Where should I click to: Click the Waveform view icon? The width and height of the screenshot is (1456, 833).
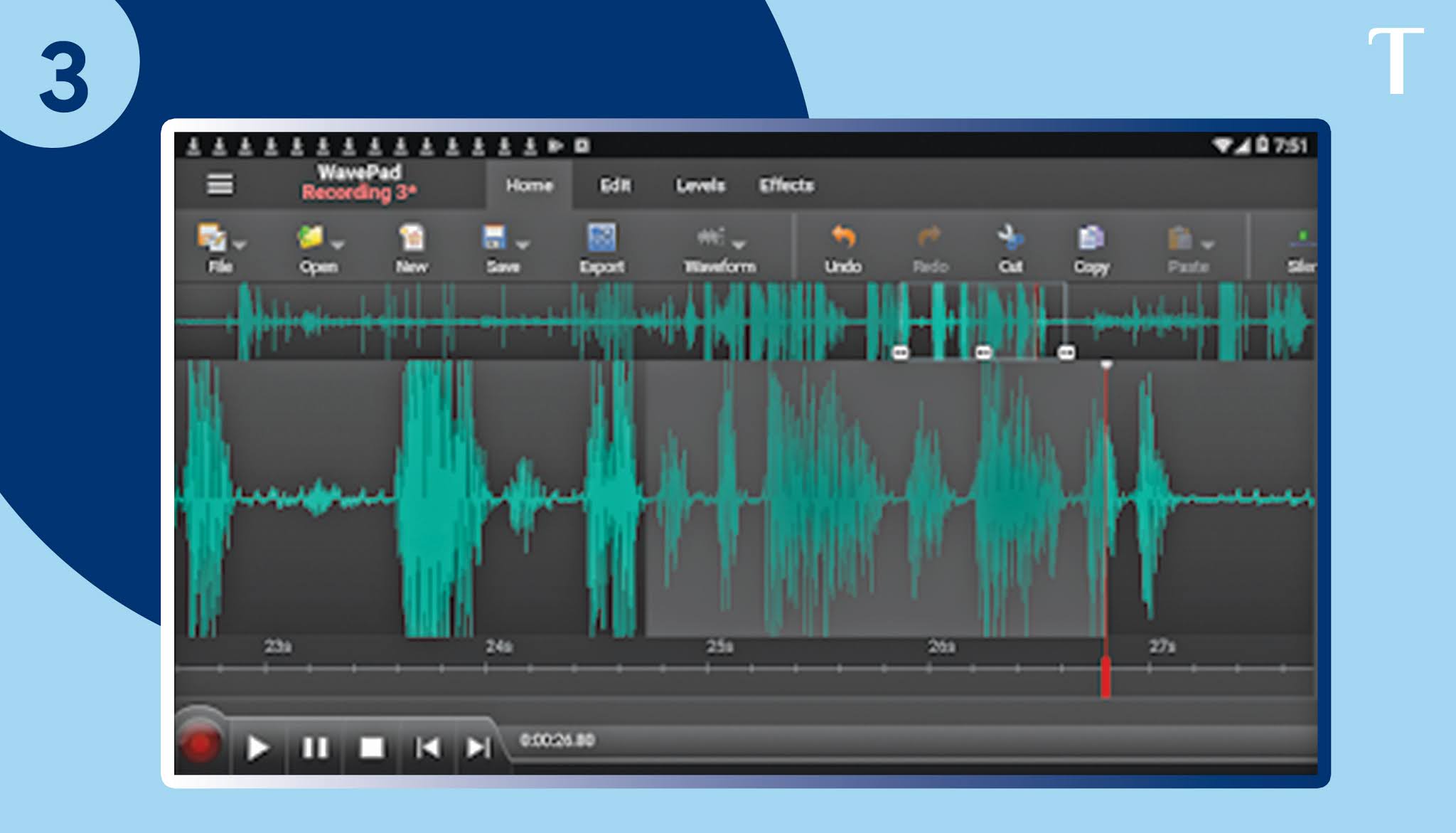(710, 237)
